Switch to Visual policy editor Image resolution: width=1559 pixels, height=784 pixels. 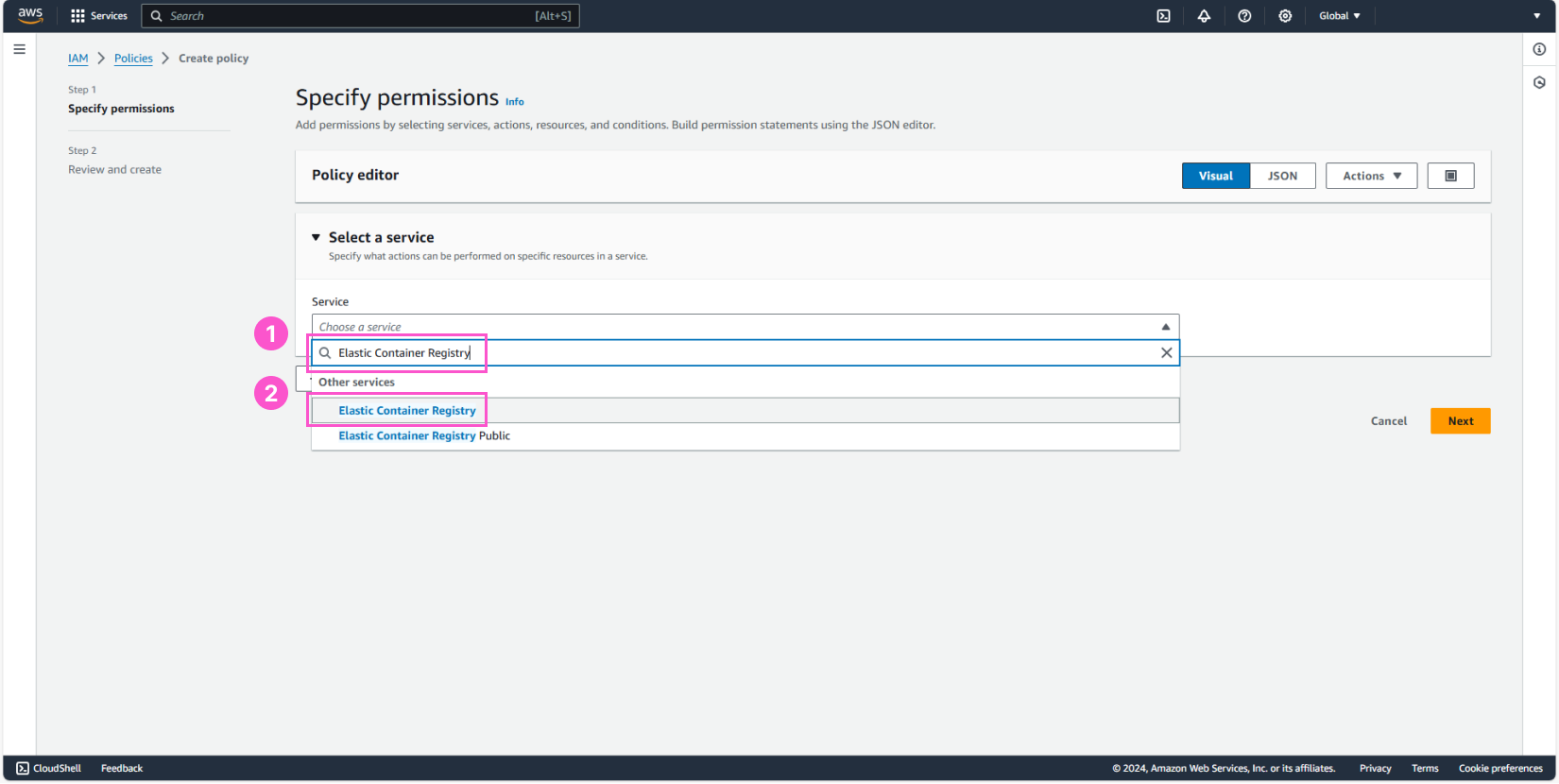coord(1216,176)
